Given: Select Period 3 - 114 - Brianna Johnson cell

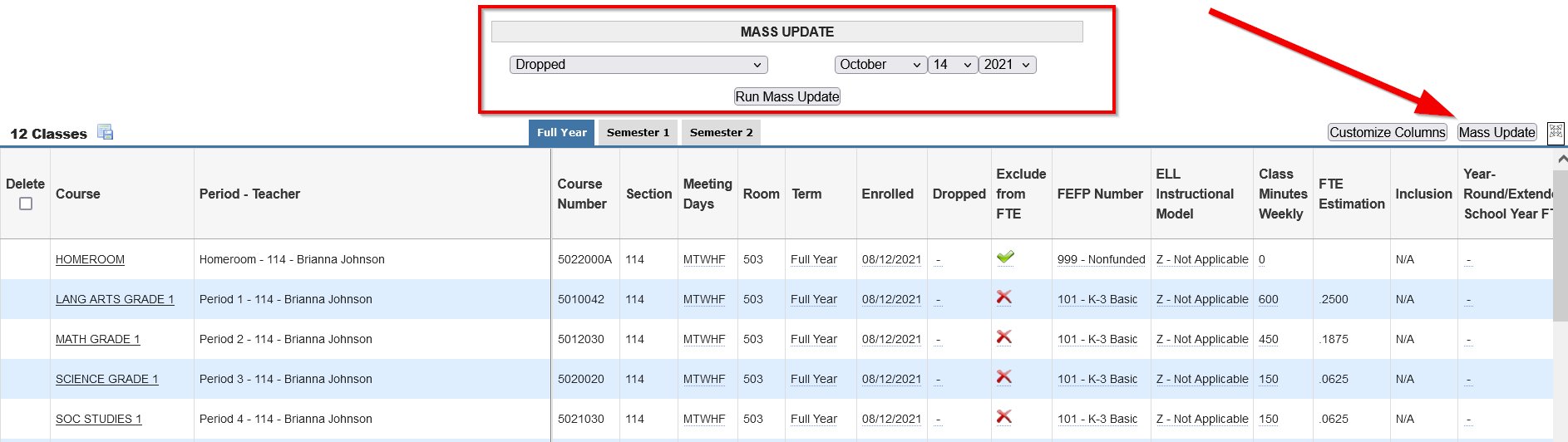Looking at the screenshot, I should [x=286, y=379].
